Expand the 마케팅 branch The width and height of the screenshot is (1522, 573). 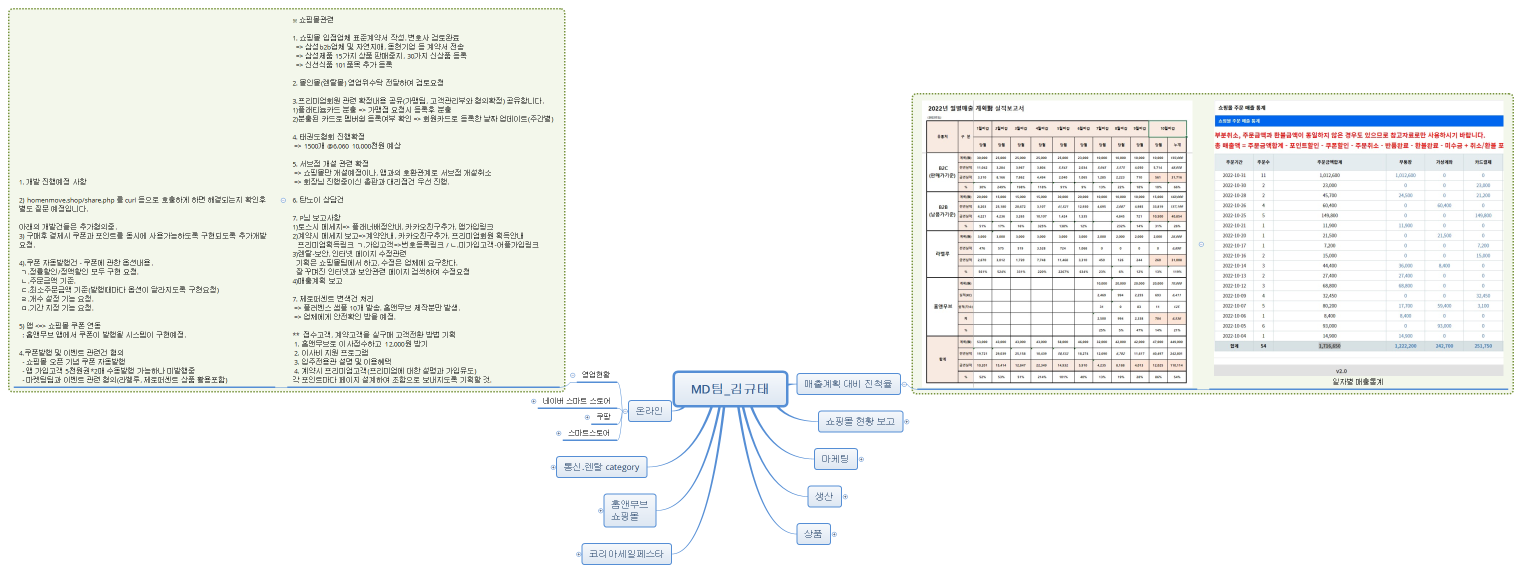861,459
